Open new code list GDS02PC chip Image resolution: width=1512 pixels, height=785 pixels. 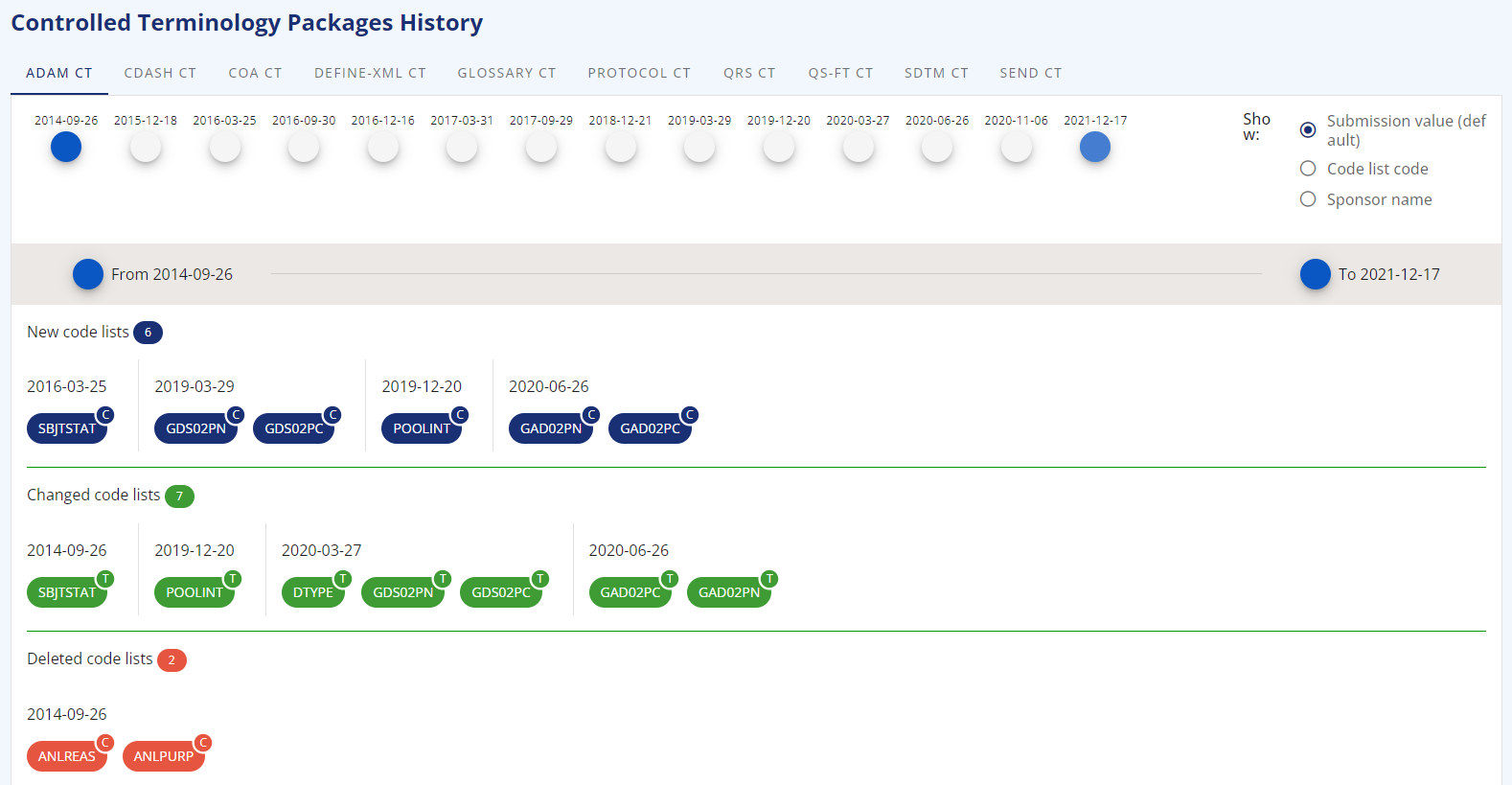click(294, 428)
